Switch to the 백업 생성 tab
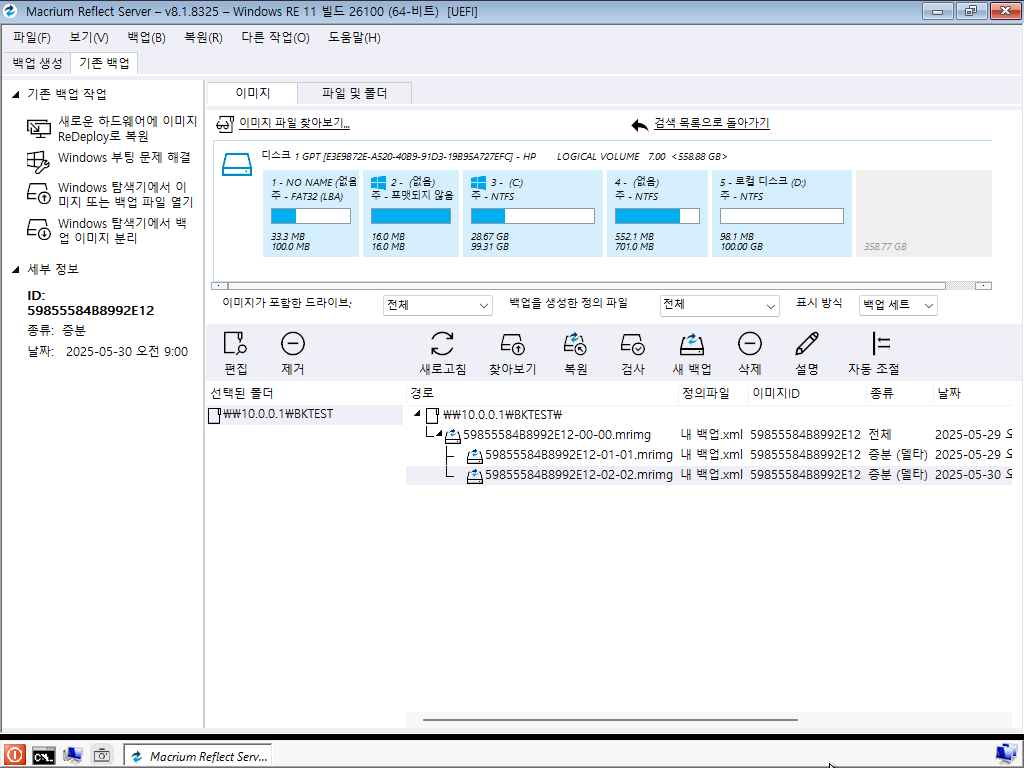This screenshot has width=1024, height=768. tap(37, 63)
